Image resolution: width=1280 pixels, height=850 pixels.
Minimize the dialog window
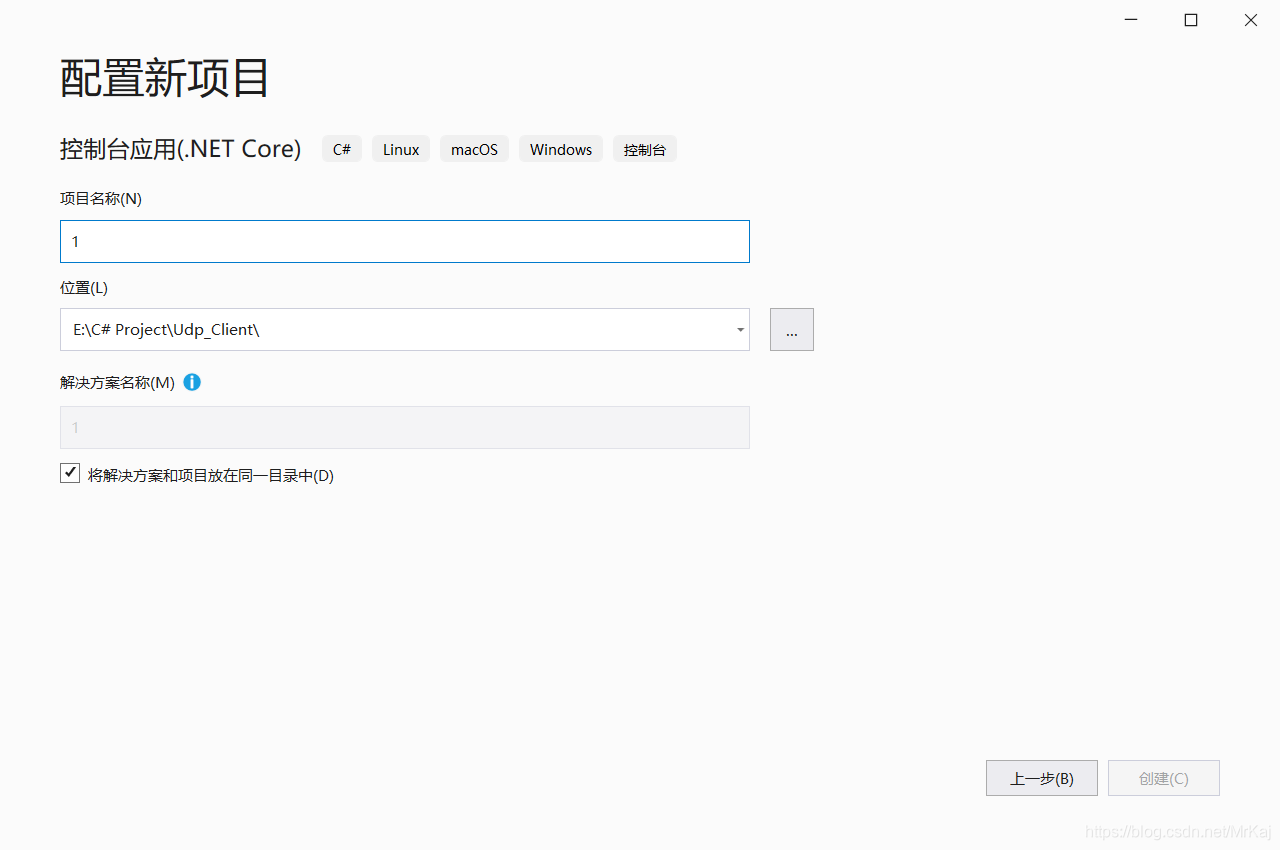(x=1131, y=20)
